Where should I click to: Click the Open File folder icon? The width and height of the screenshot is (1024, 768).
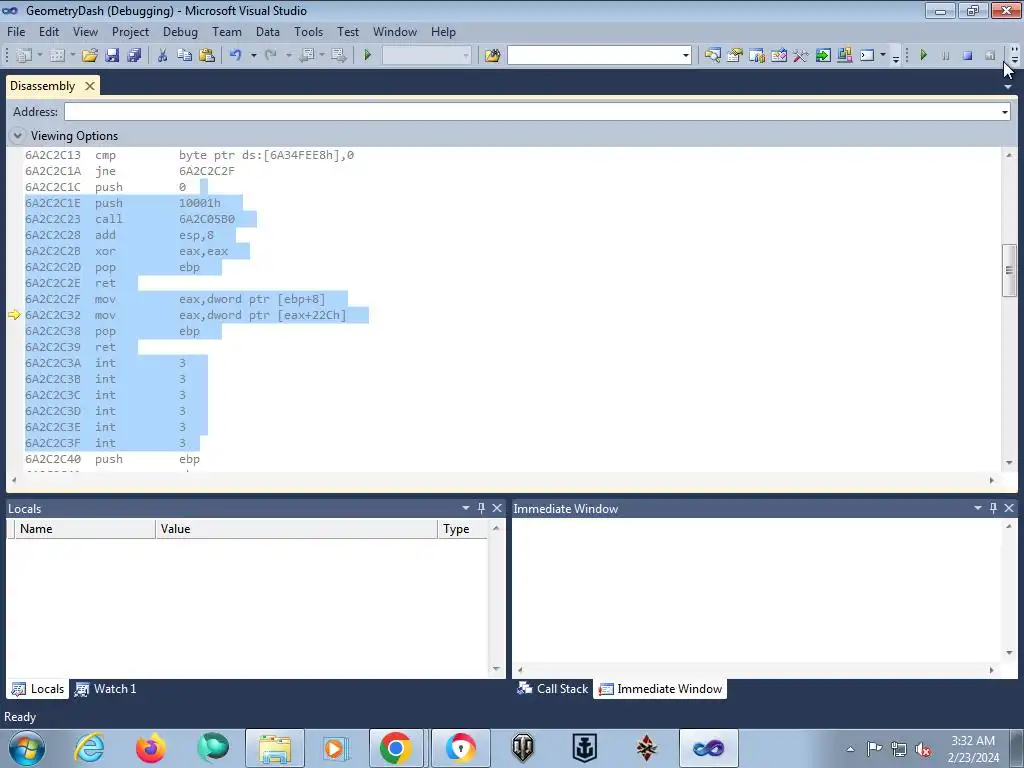[x=89, y=56]
